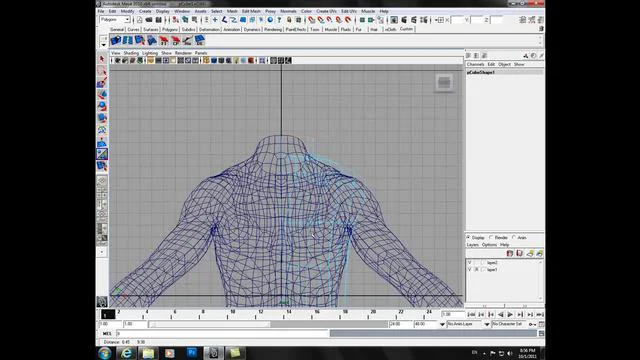Open shelf options arrow at shelf left

103,45
